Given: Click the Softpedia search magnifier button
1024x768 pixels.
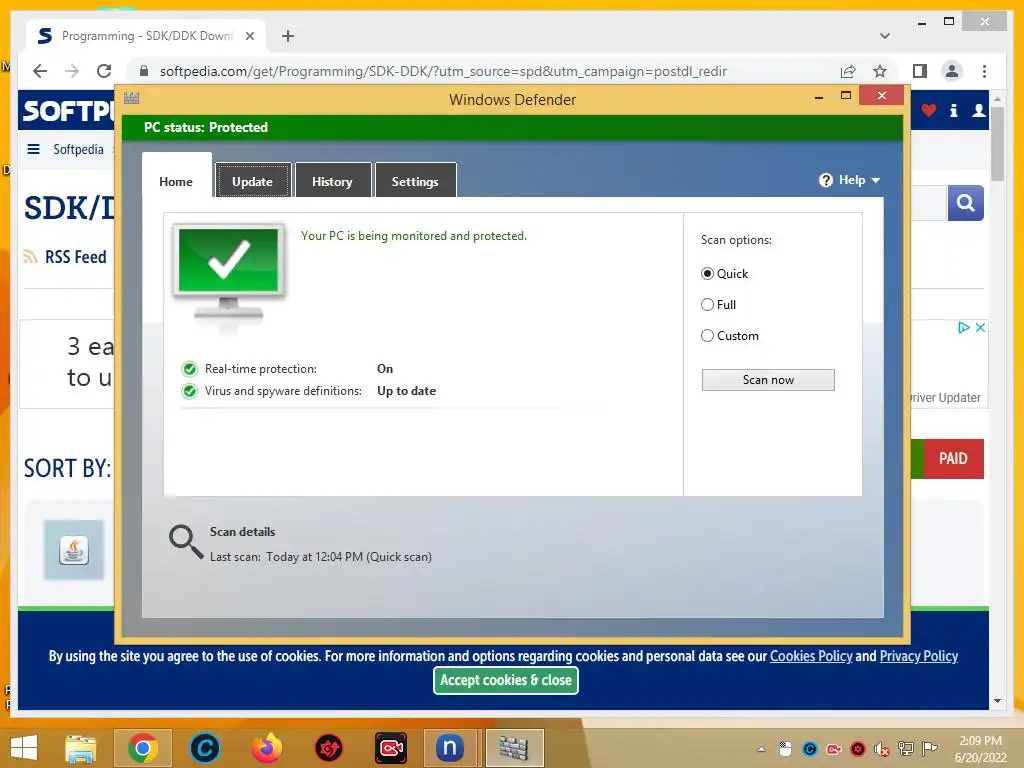Looking at the screenshot, I should click(966, 203).
